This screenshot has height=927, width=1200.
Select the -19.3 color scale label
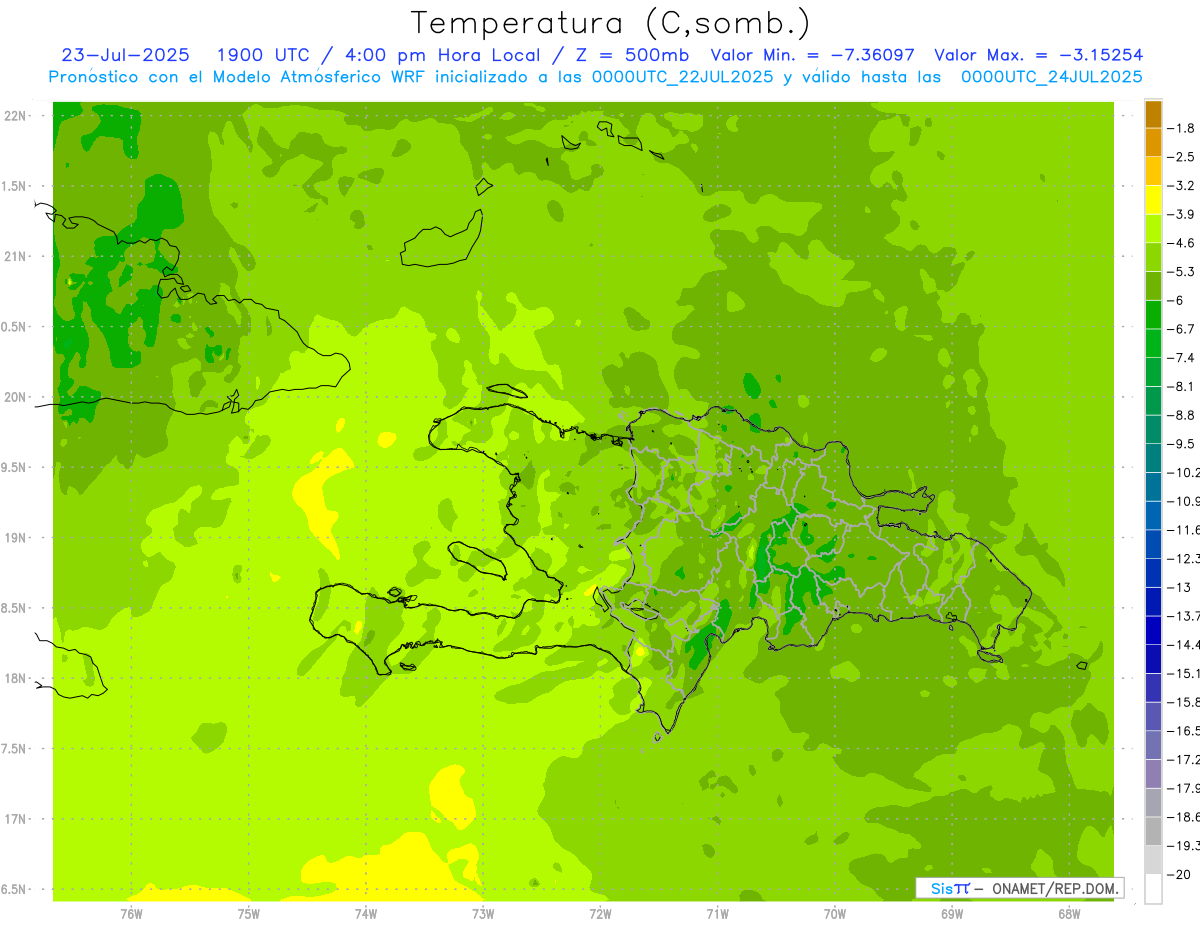(1184, 846)
